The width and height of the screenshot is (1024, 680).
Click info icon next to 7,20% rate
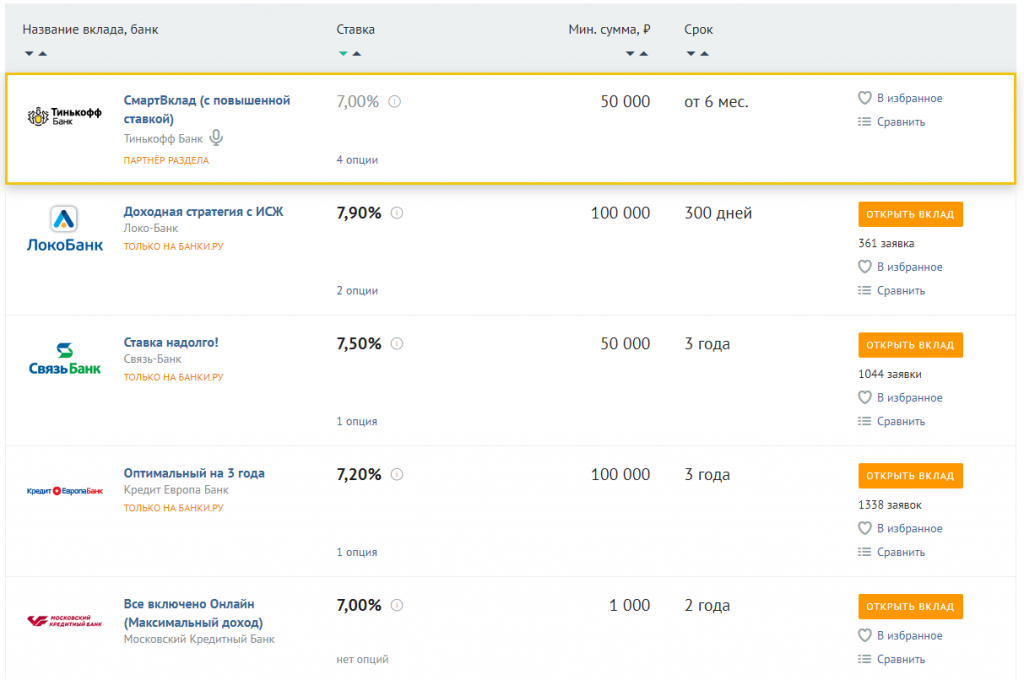coord(397,474)
